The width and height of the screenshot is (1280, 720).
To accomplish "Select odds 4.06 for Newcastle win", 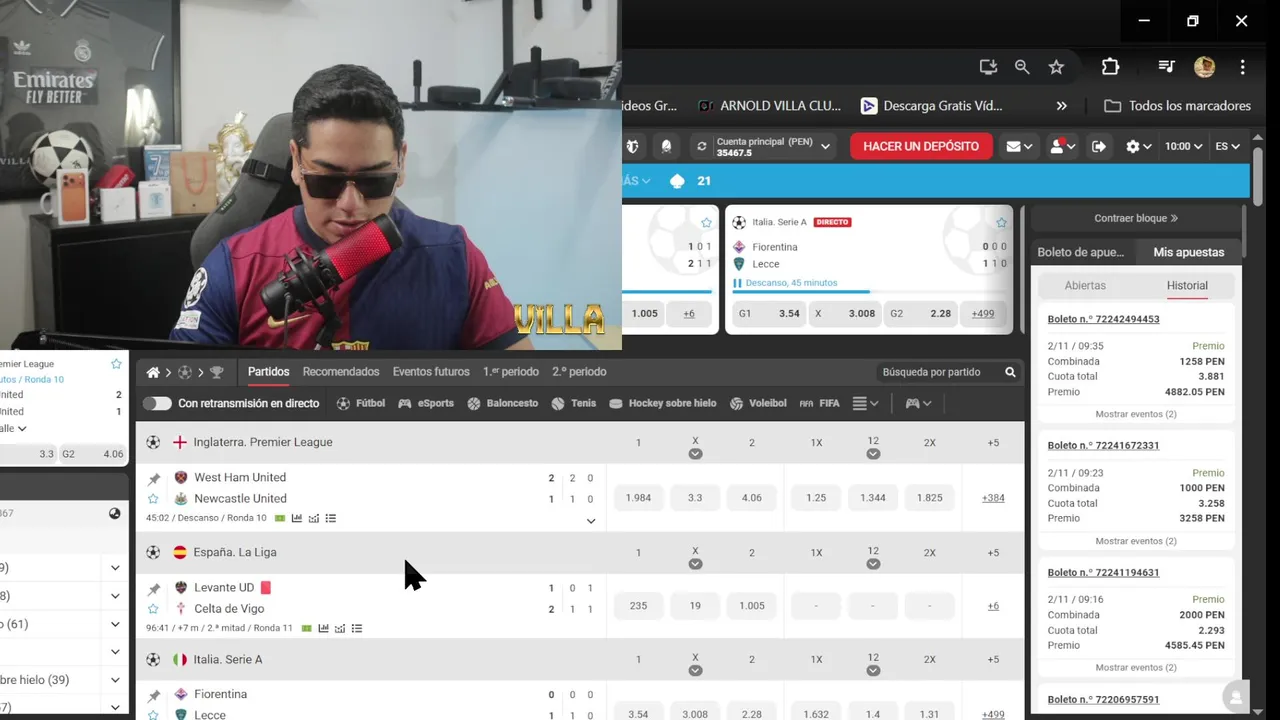I will [752, 498].
